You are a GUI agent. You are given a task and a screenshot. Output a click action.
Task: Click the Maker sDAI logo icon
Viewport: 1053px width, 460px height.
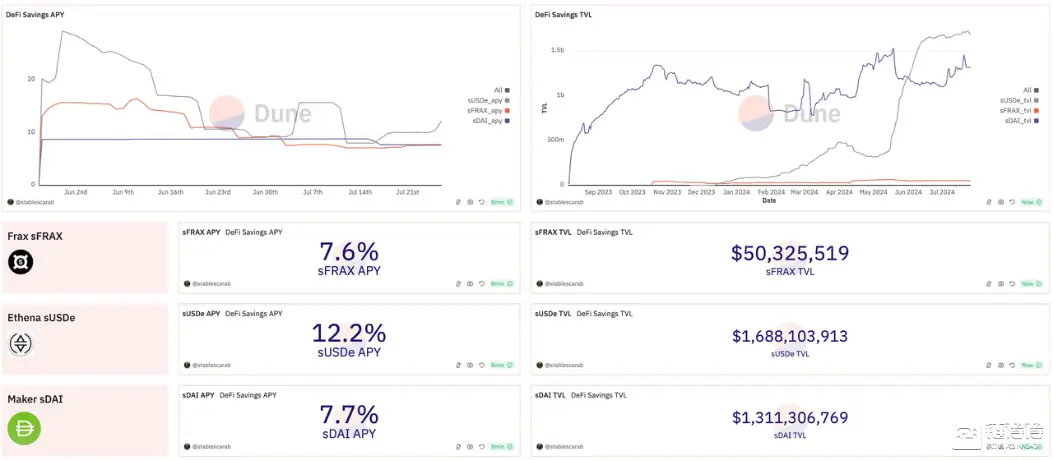tap(22, 427)
